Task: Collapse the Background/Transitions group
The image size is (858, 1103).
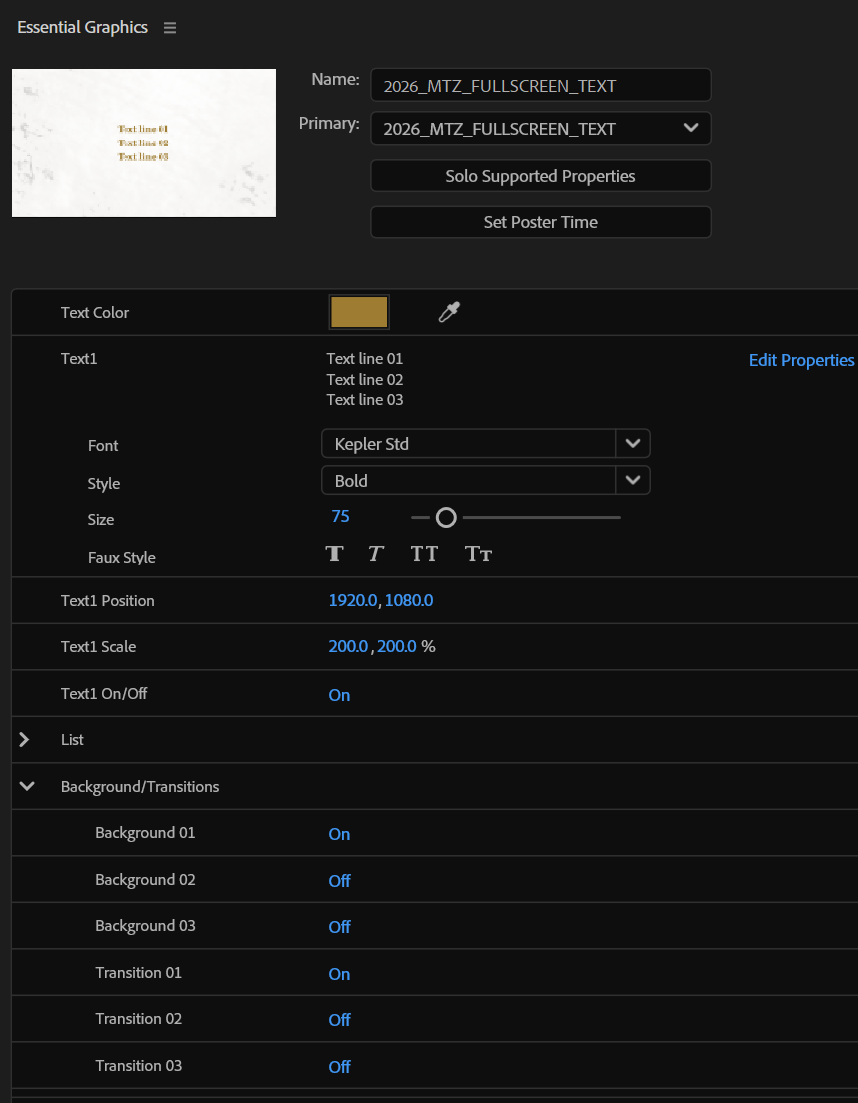Action: [x=27, y=786]
